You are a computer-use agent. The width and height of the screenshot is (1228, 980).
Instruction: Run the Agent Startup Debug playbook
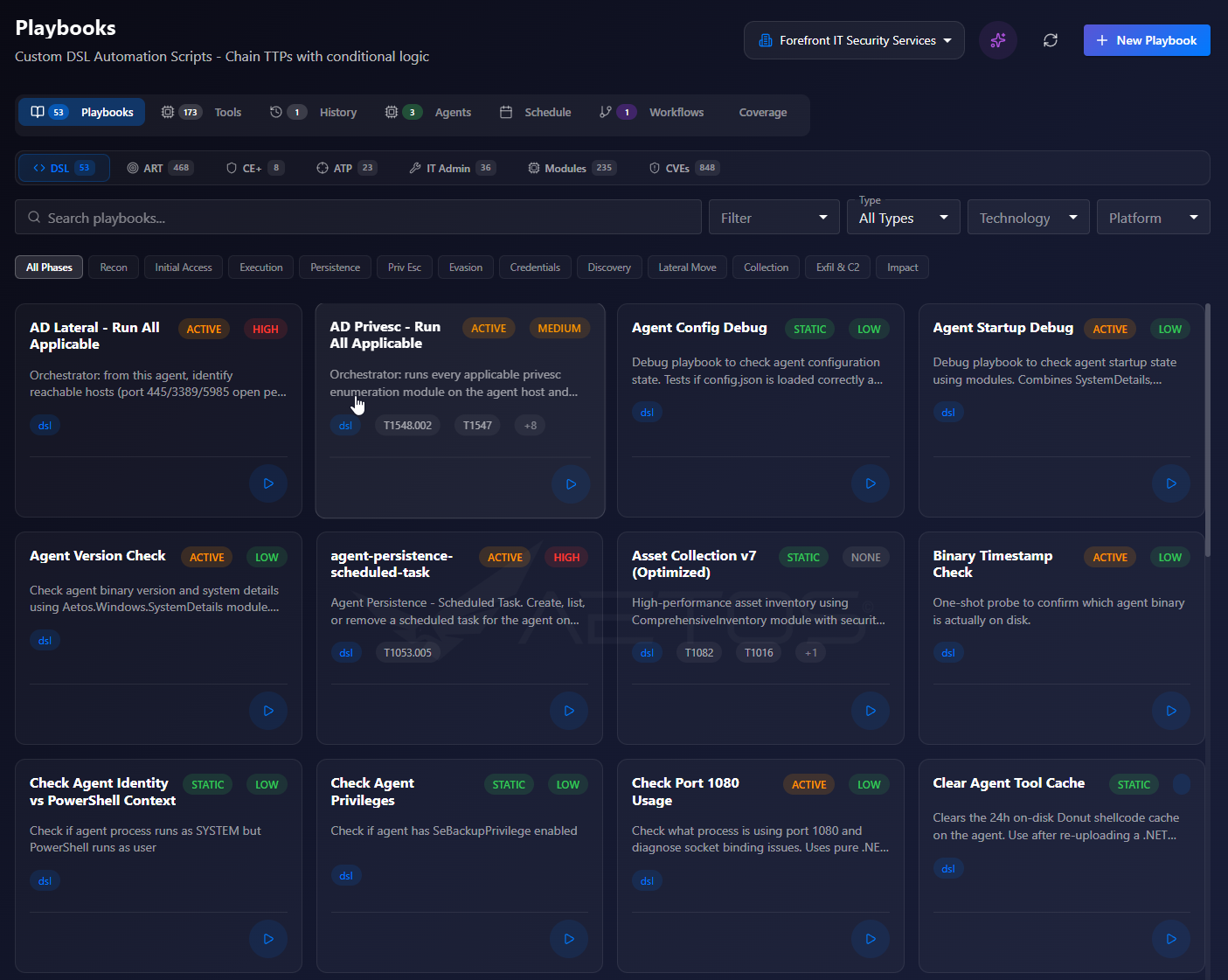coord(1171,483)
